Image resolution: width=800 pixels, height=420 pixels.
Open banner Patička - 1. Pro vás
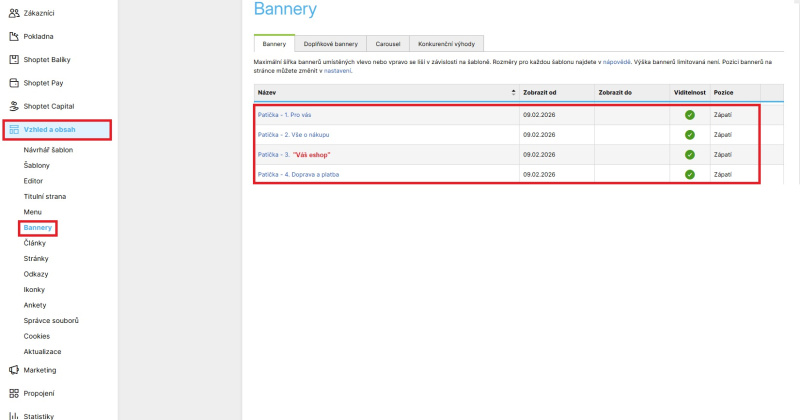pos(284,115)
